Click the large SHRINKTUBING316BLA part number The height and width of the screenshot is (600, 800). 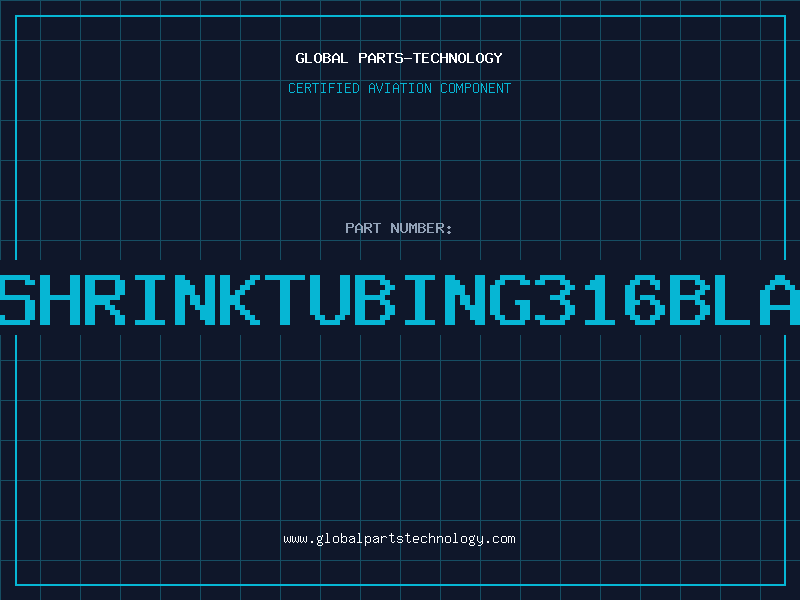click(x=400, y=300)
